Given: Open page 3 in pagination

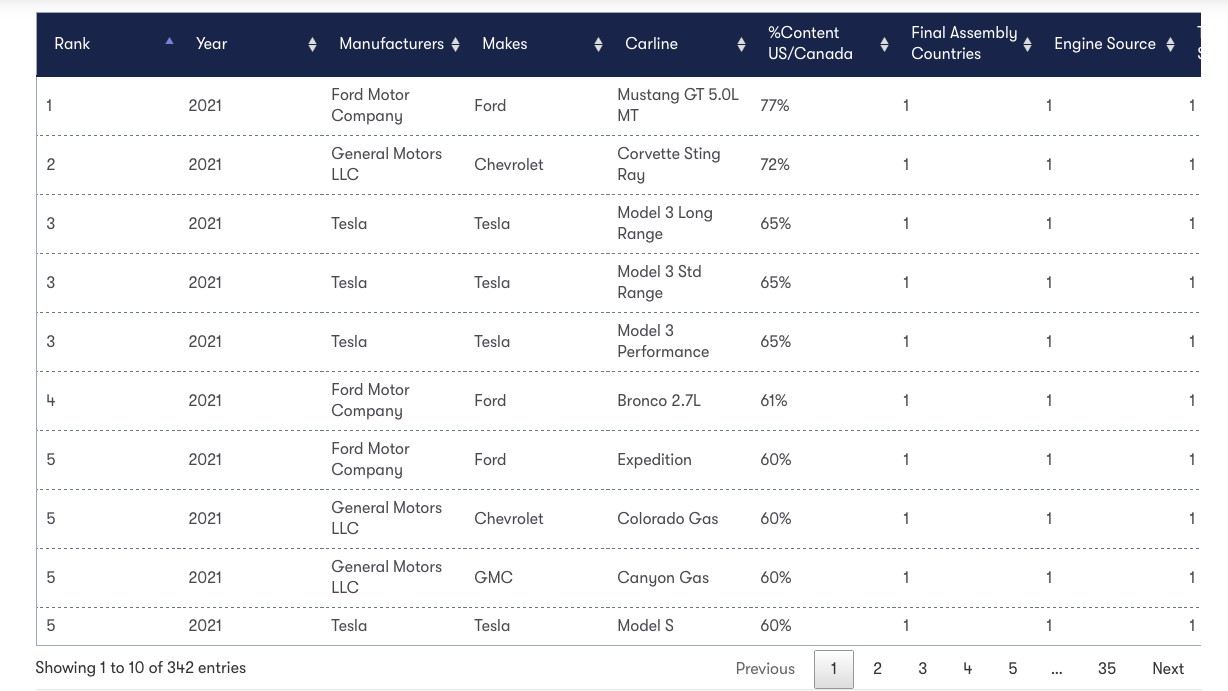Looking at the screenshot, I should click(x=922, y=669).
